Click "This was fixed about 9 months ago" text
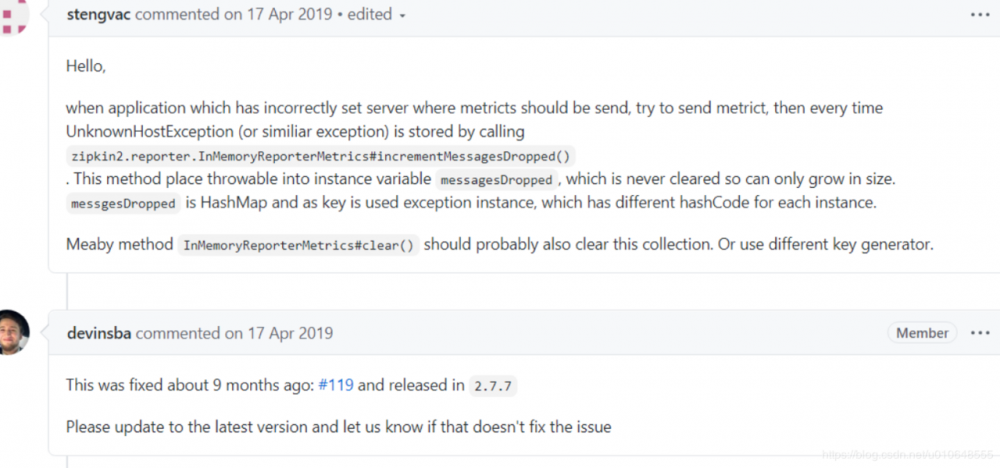The height and width of the screenshot is (468, 1000). 189,385
